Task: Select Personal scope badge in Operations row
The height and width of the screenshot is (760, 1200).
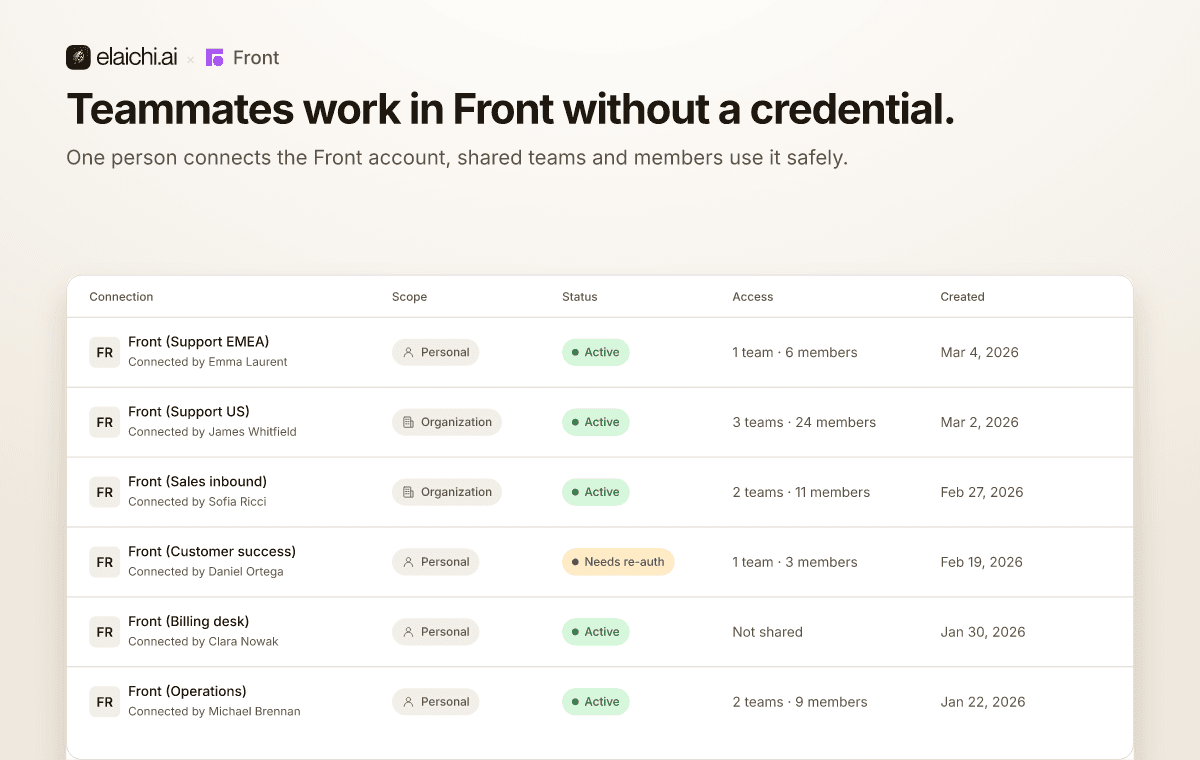Action: pos(435,702)
